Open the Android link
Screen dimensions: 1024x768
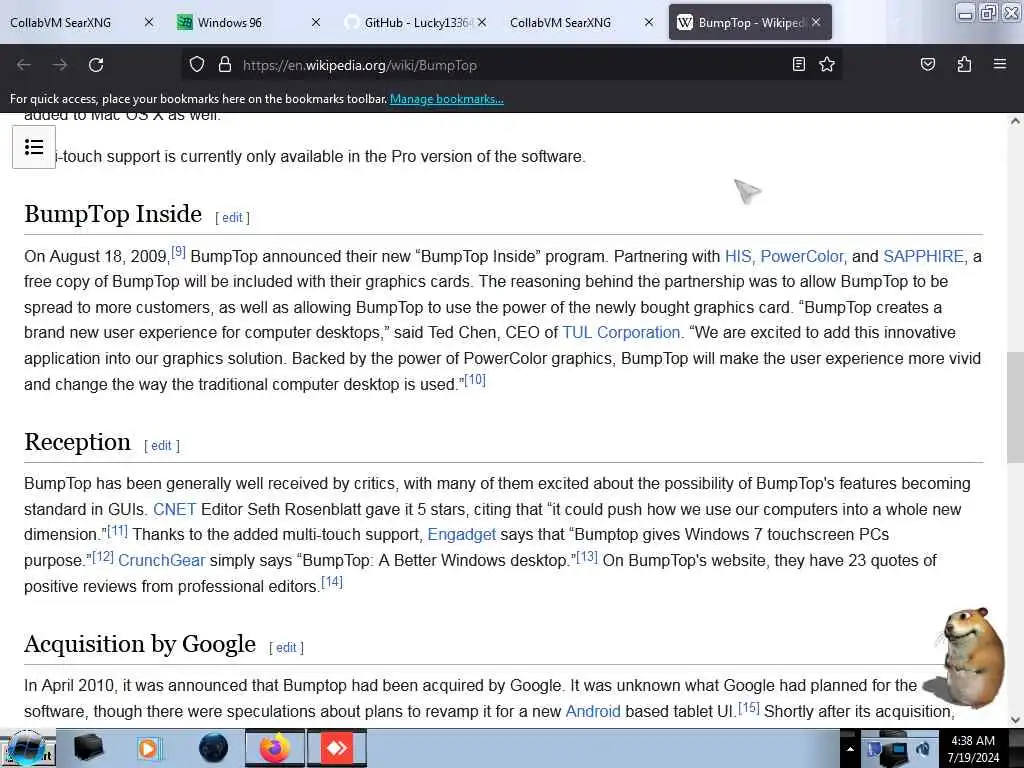tap(593, 711)
